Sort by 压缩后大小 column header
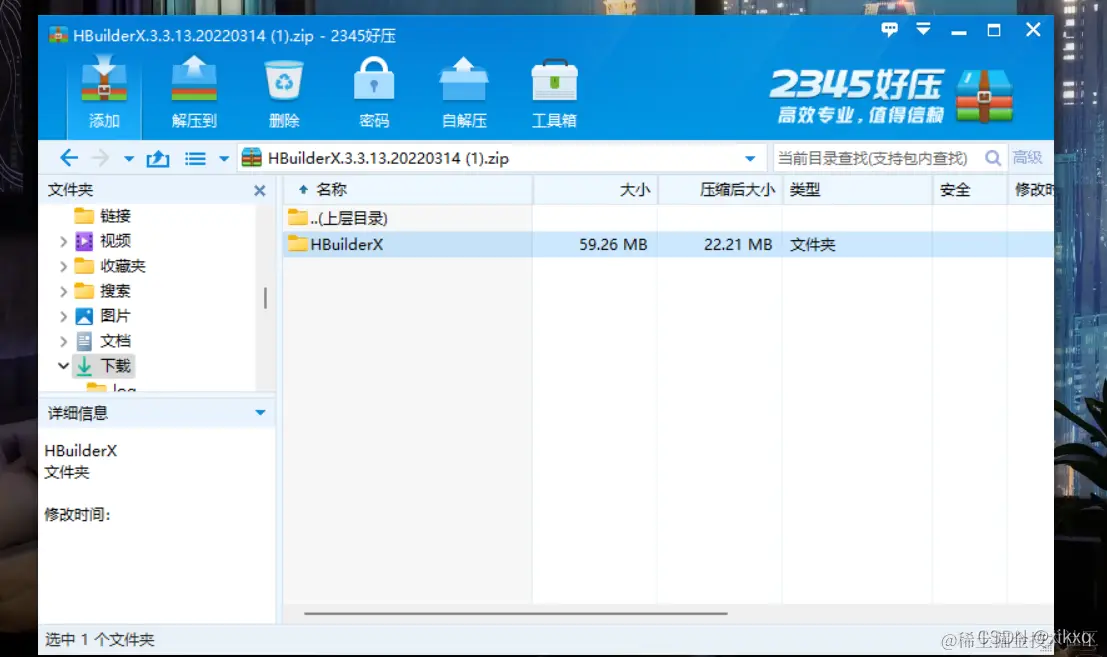The width and height of the screenshot is (1107, 657). 720,189
